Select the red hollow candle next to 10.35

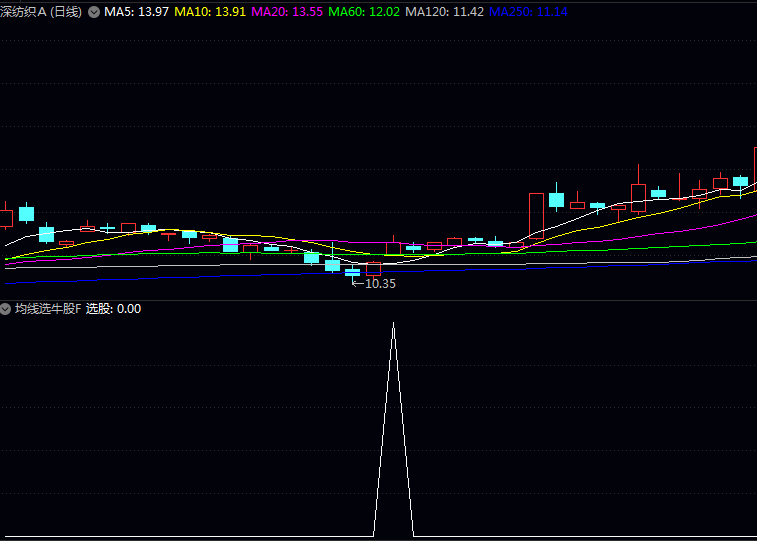[x=373, y=268]
